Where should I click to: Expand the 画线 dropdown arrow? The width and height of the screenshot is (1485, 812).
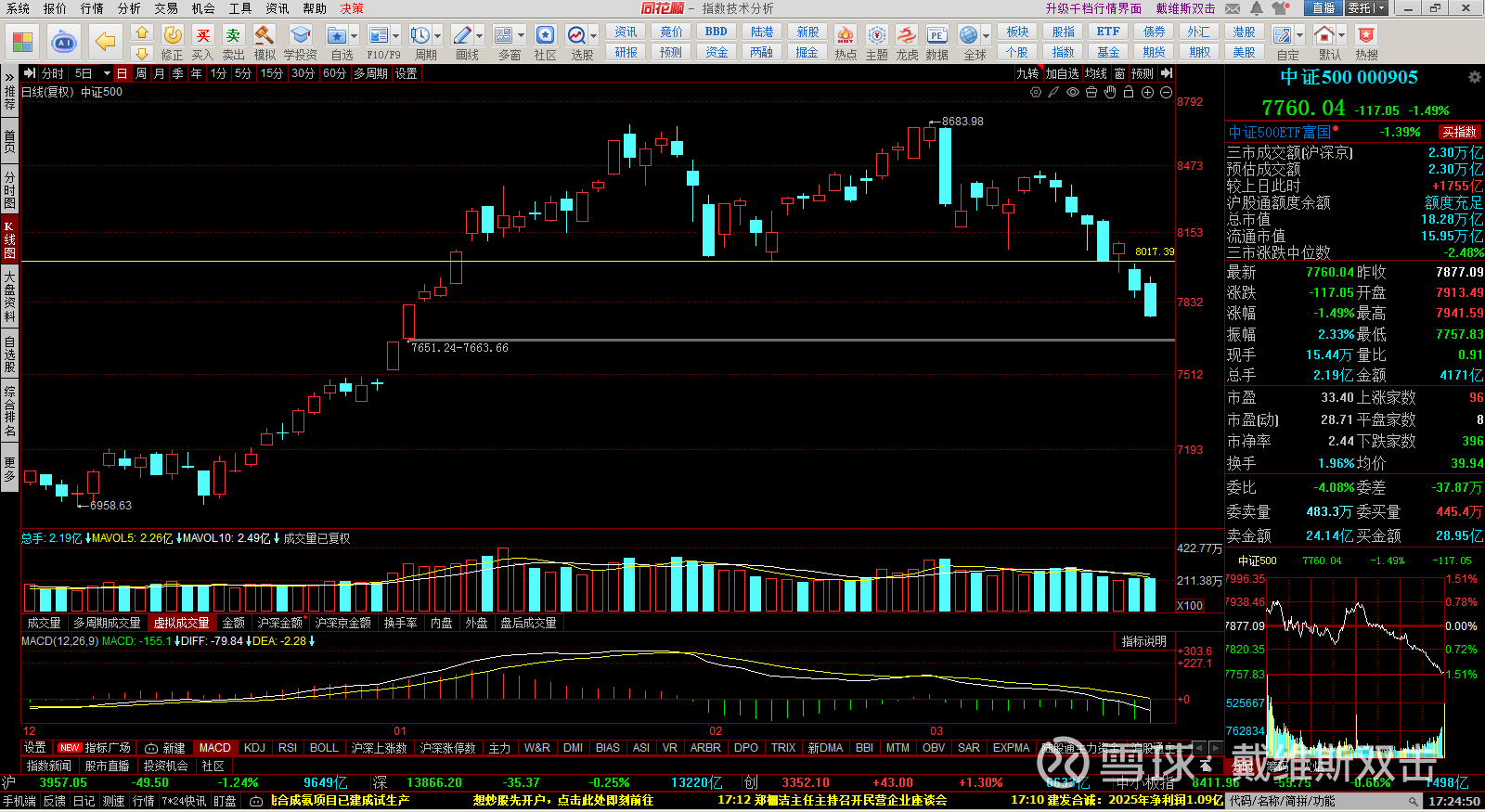pos(480,36)
